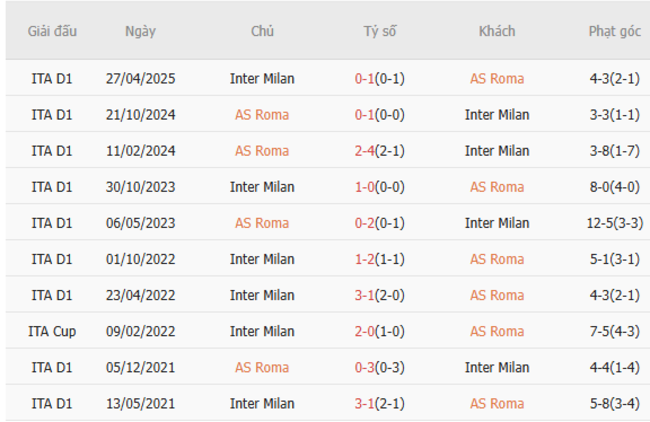
Task: Click the ITA Cup league label
Action: click(x=52, y=331)
